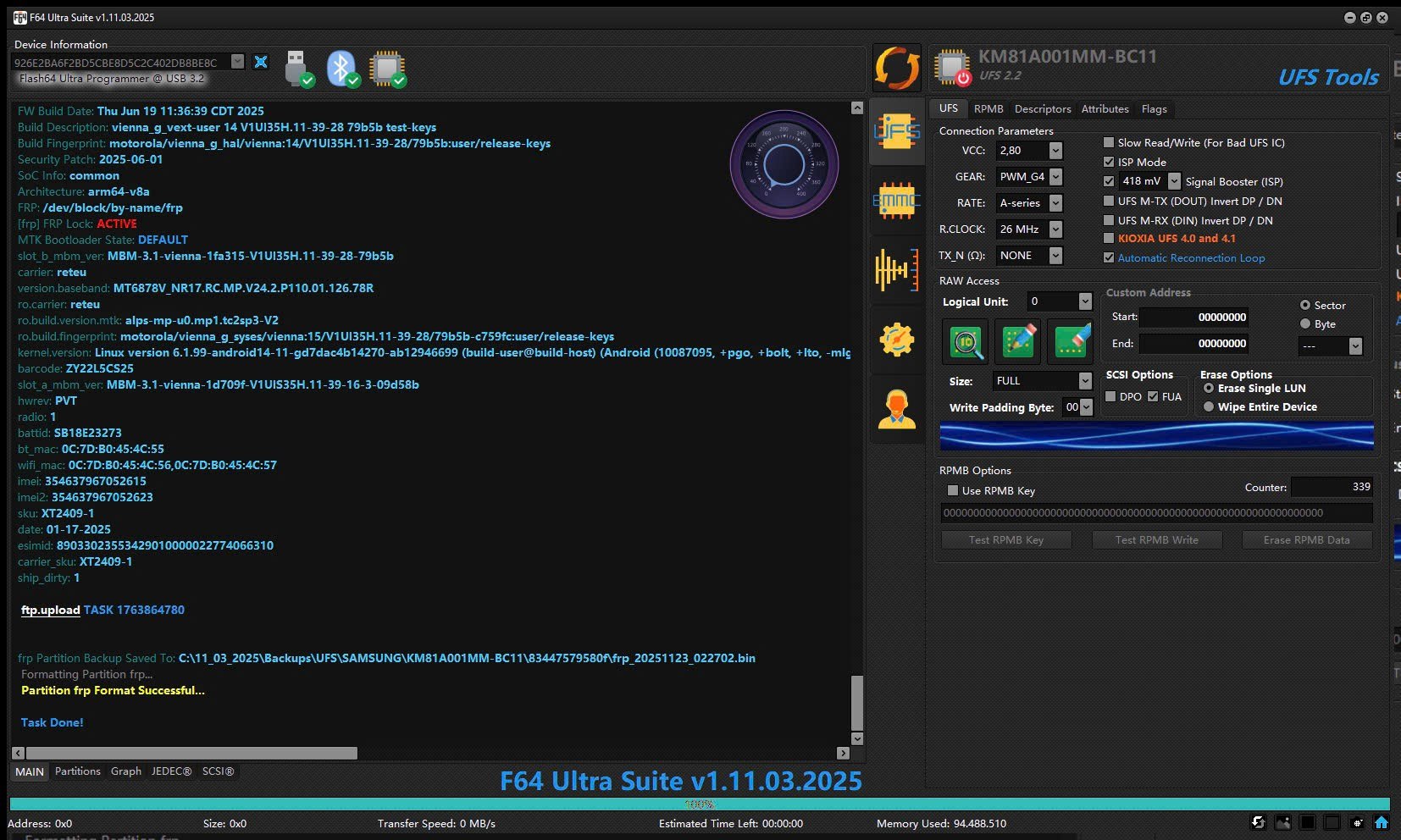Open the GEAR PWM_G4 dropdown
The width and height of the screenshot is (1401, 840).
[x=1055, y=176]
